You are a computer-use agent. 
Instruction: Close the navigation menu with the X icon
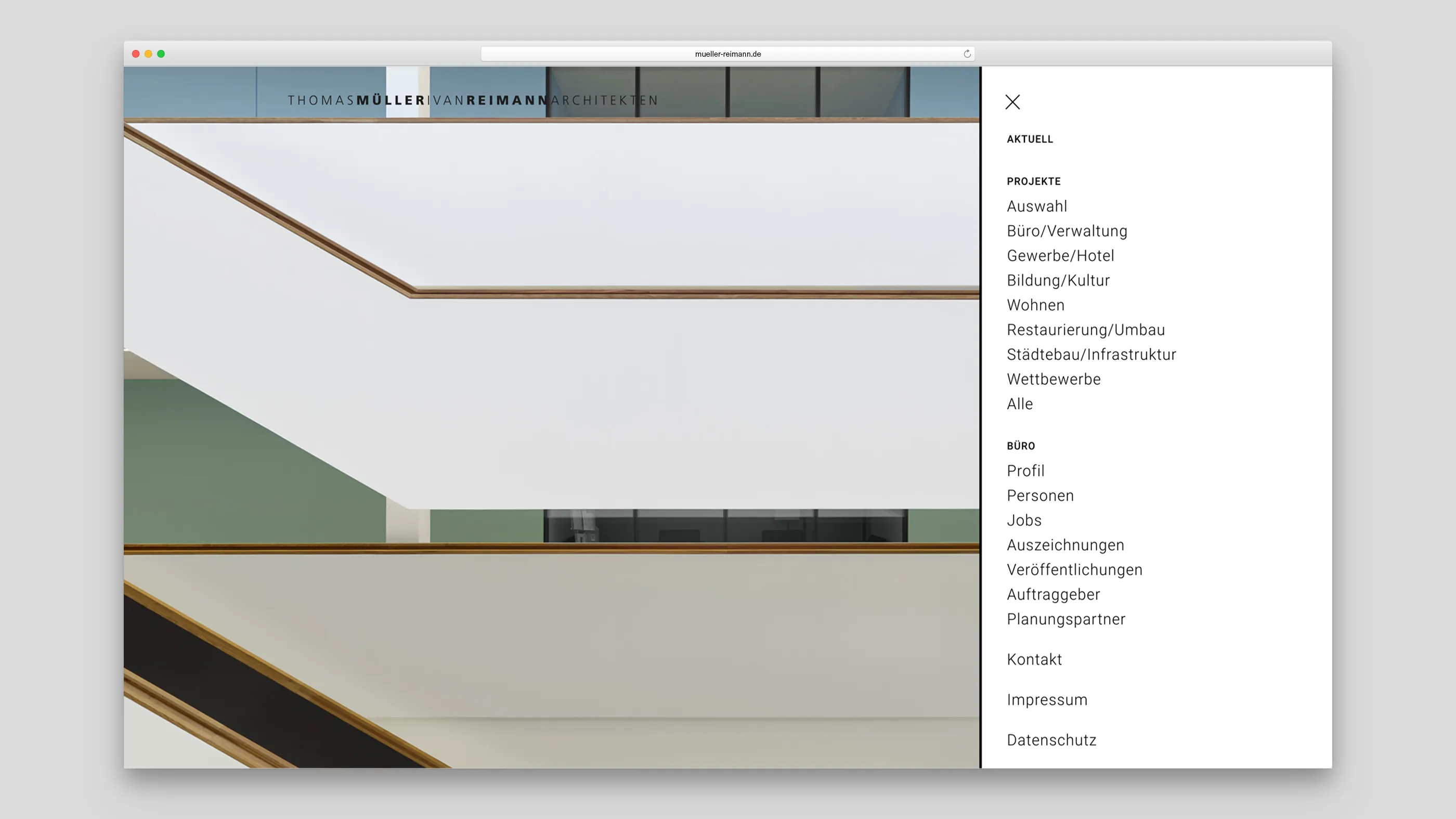coord(1012,102)
